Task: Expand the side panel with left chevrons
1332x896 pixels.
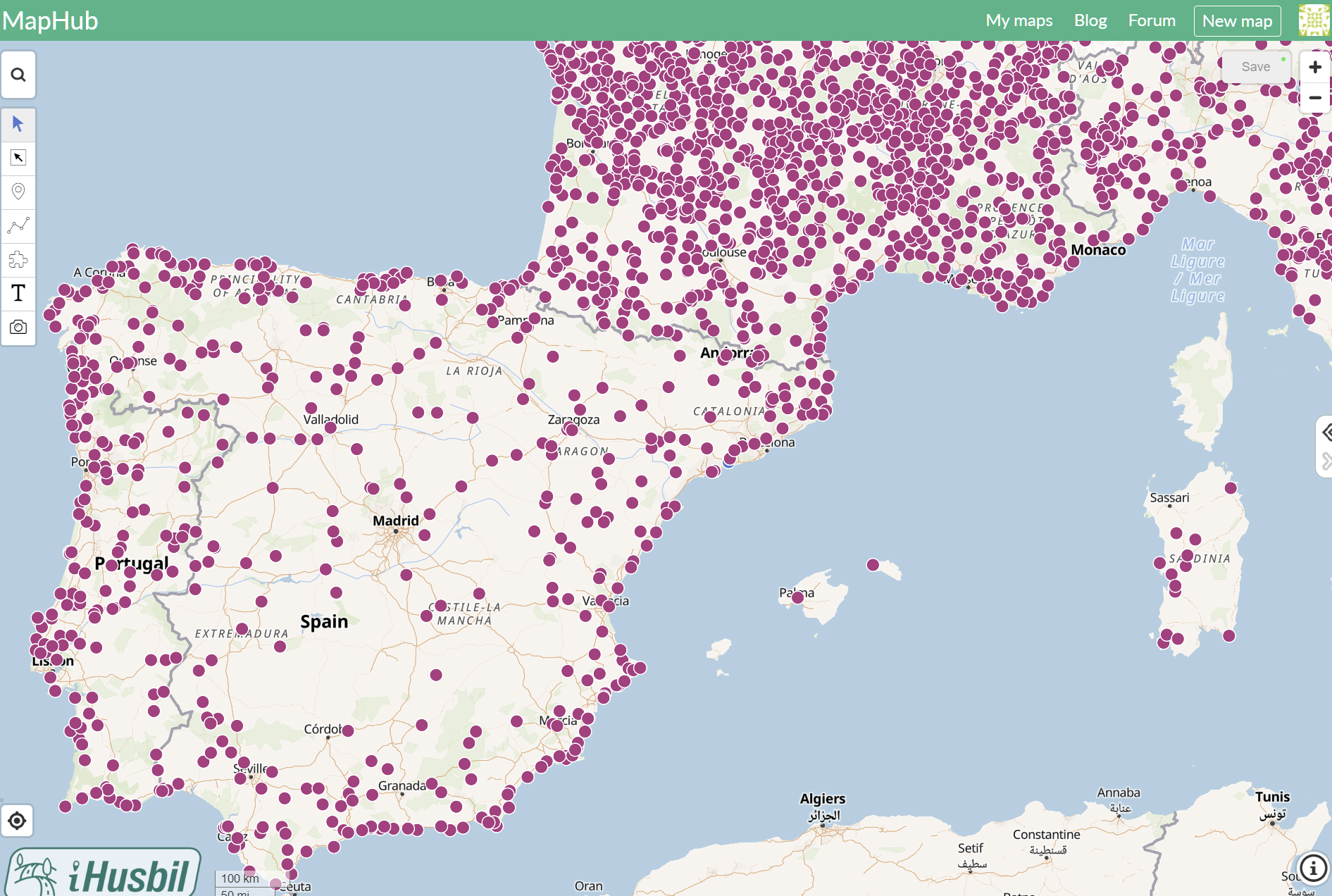Action: [x=1326, y=432]
